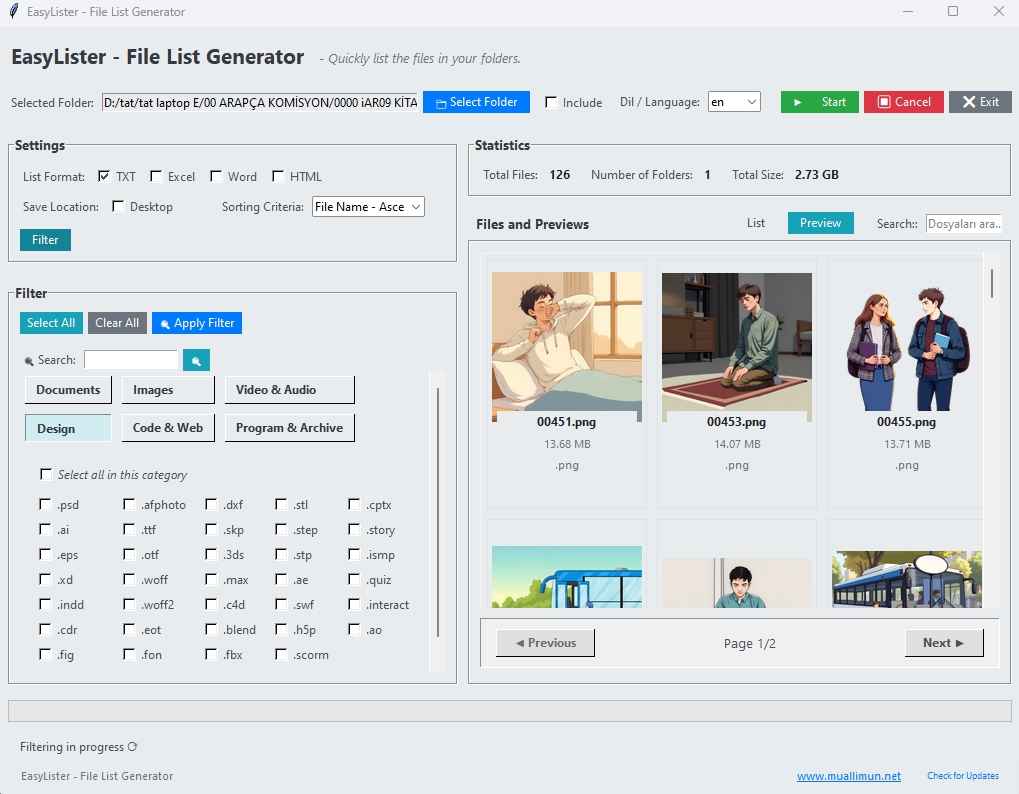Click Apply Filter with magnifier icon
Viewport: 1019px width, 794px height.
(x=196, y=323)
